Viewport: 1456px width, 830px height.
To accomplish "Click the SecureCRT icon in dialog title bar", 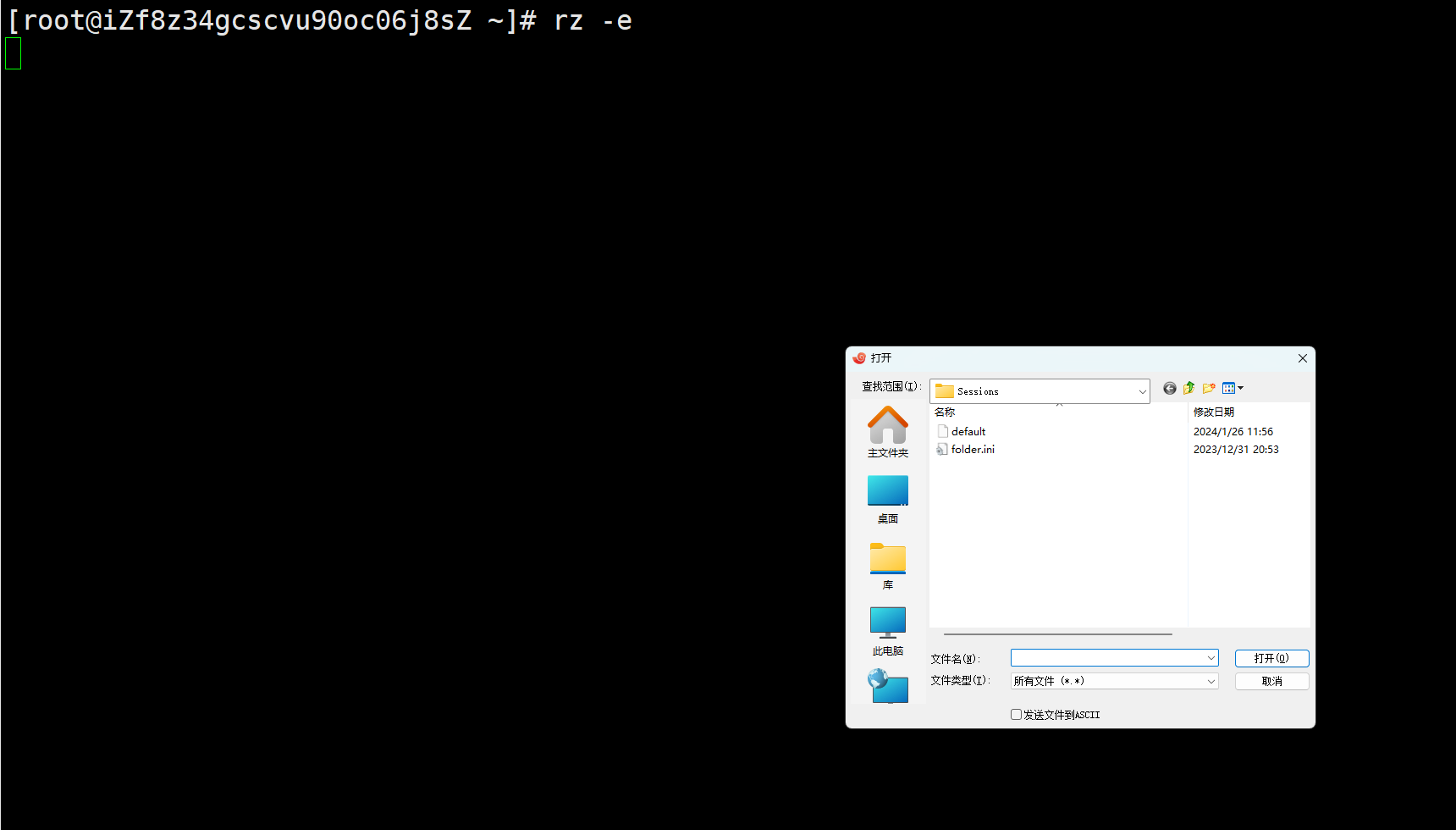I will (x=859, y=358).
